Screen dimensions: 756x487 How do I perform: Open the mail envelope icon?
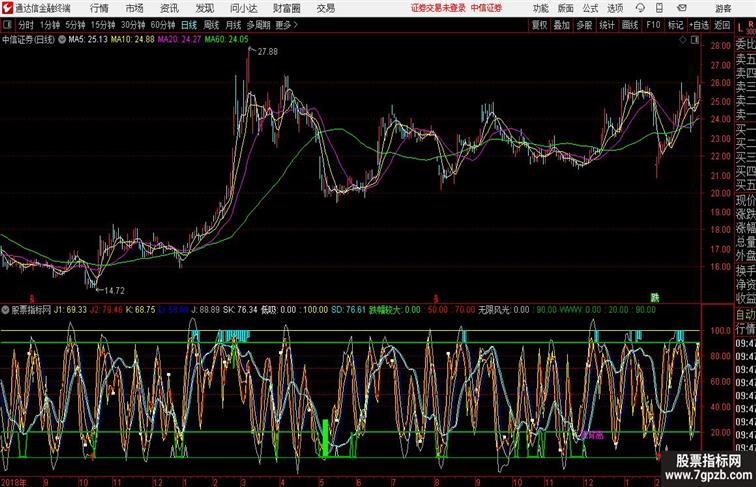(x=682, y=8)
